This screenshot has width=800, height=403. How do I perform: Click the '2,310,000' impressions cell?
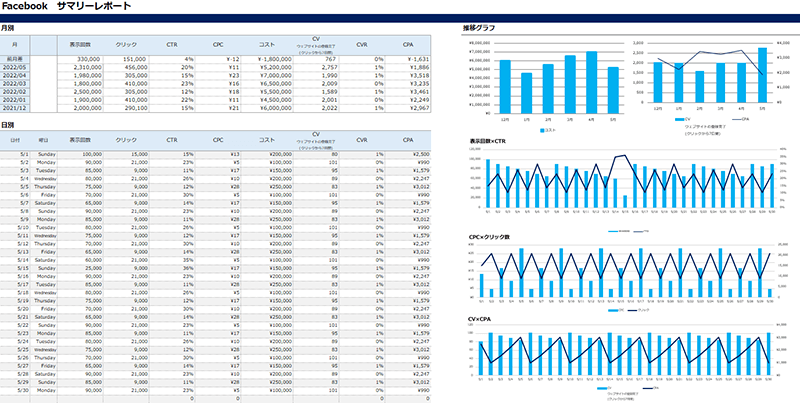tap(80, 67)
